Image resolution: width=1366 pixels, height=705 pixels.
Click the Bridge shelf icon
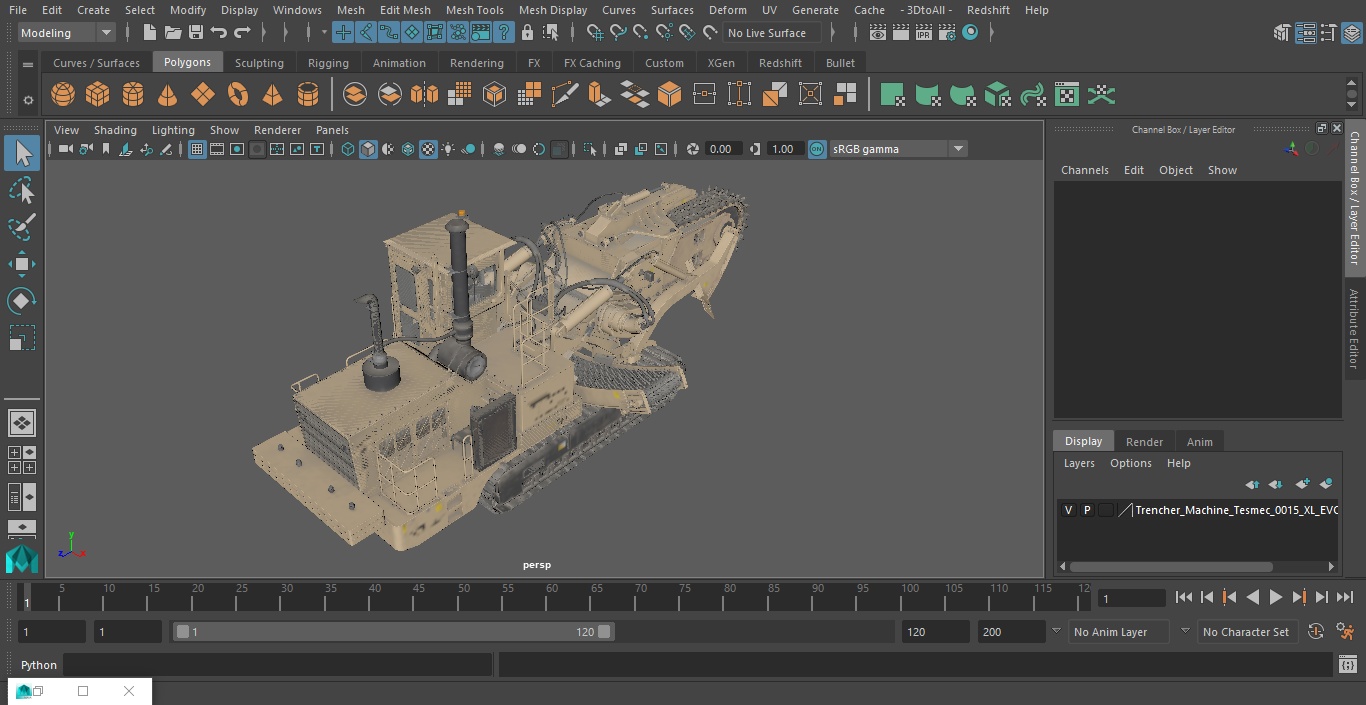pos(634,95)
